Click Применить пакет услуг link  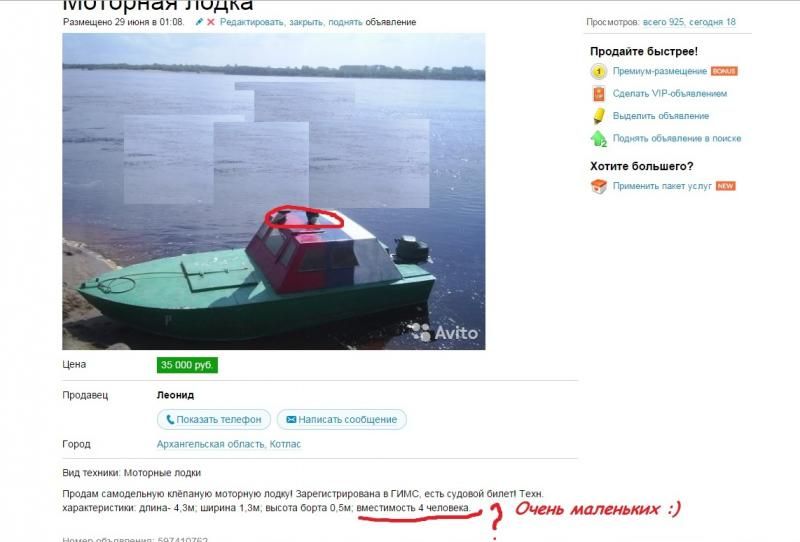(x=662, y=186)
